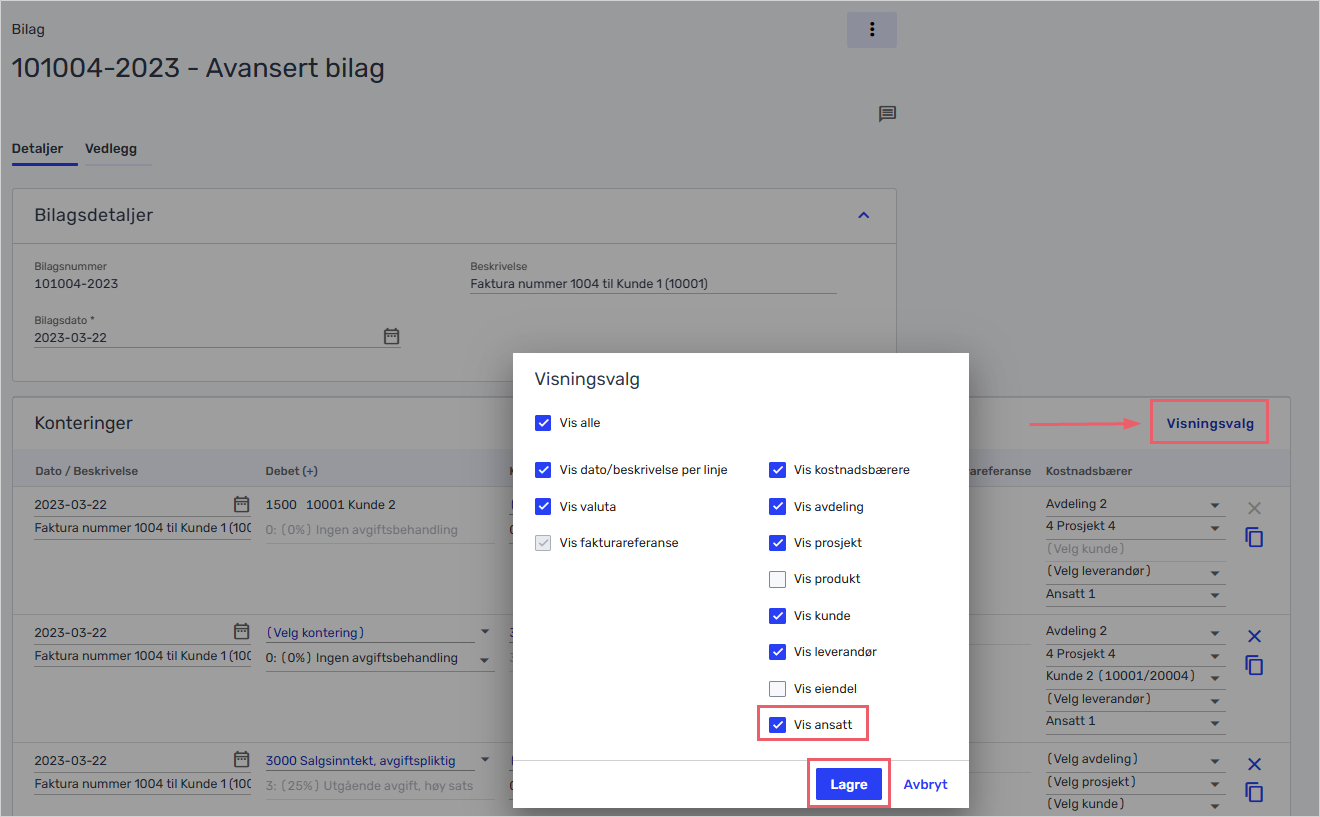Viewport: 1320px width, 817px height.
Task: Click the Bilagsdato date field
Action: click(217, 337)
